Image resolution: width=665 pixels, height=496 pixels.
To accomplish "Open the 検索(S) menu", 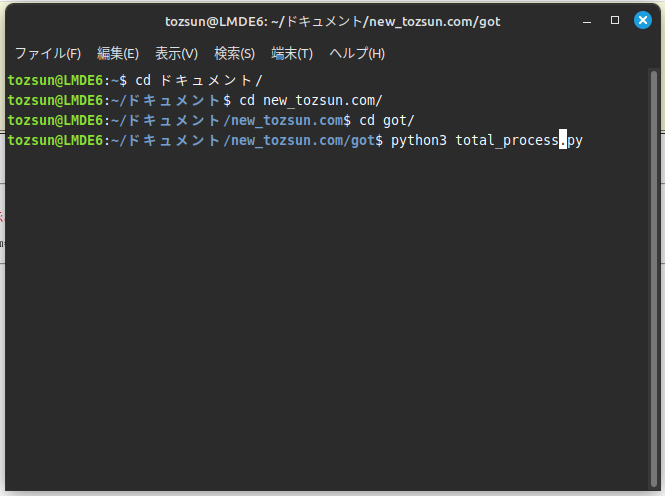I will [235, 53].
